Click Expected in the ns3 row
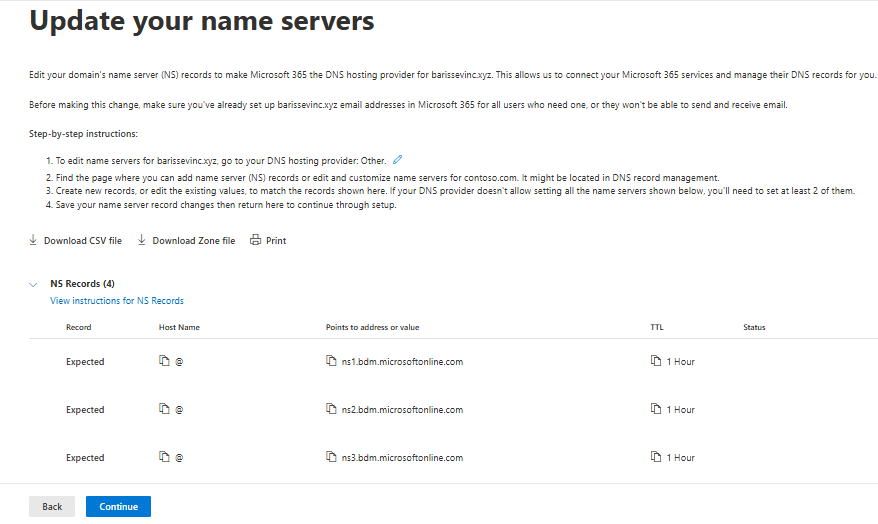 click(85, 458)
